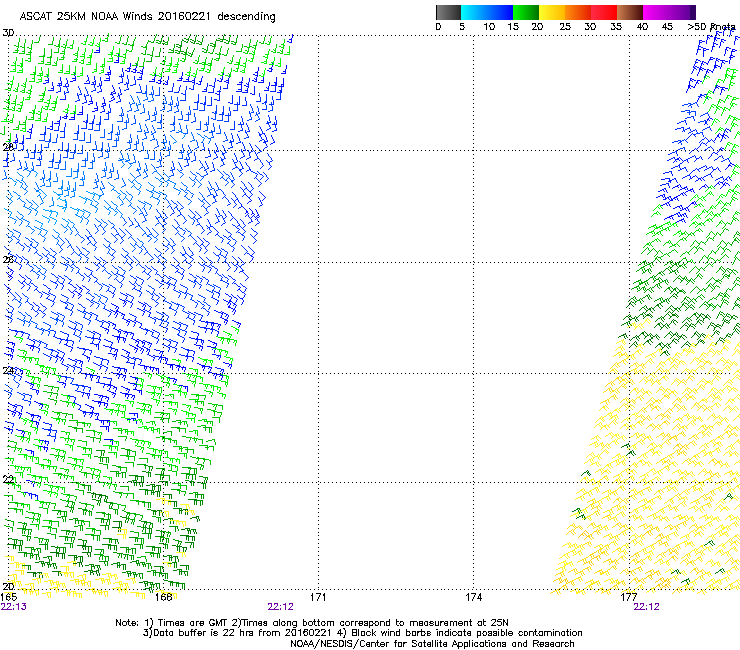740x650 pixels.
Task: Click the latitude axis label '26'
Action: point(8,259)
